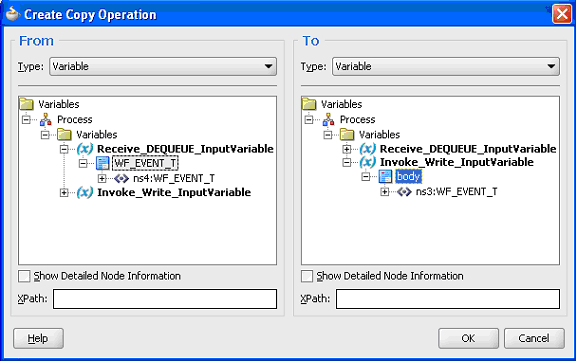This screenshot has height=361, width=576.
Task: Click Invoke_Write_InputVariable variable icon in From tree
Action: tap(85, 192)
